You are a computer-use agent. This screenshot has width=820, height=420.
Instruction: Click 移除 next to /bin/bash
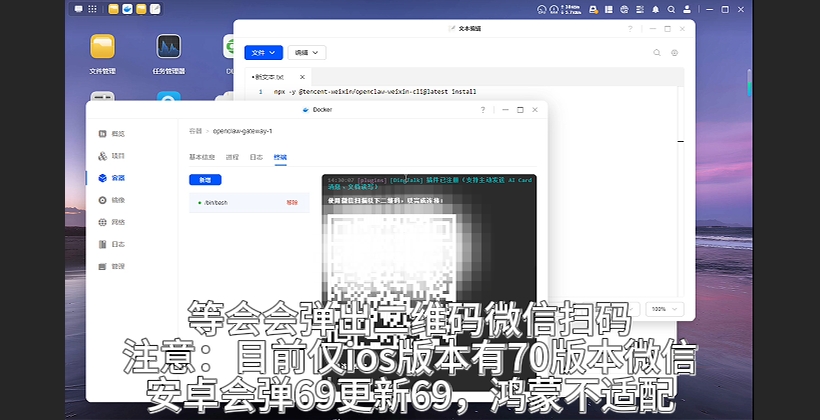tap(292, 202)
